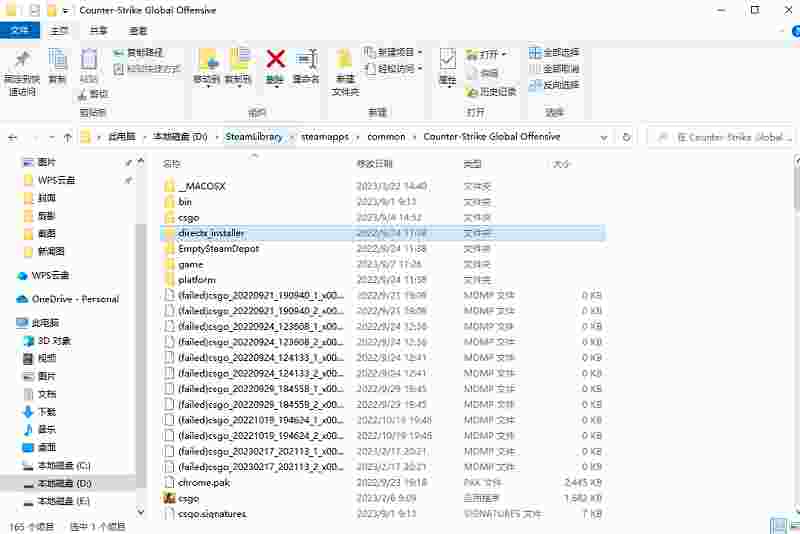Click the 复制到 folder icon

(x=239, y=61)
